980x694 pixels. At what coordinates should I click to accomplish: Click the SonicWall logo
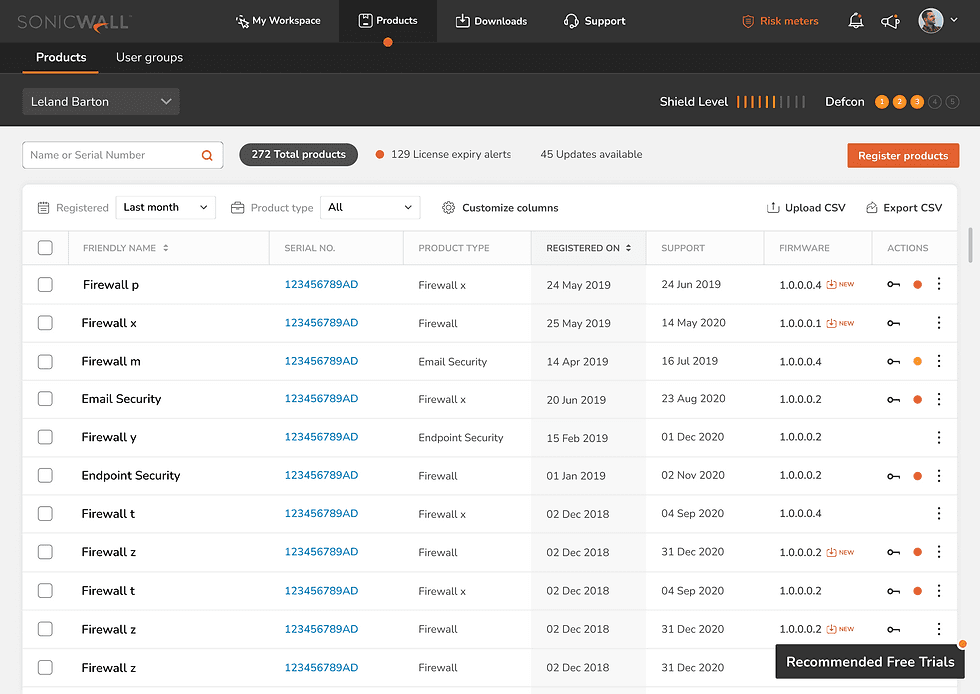point(74,22)
